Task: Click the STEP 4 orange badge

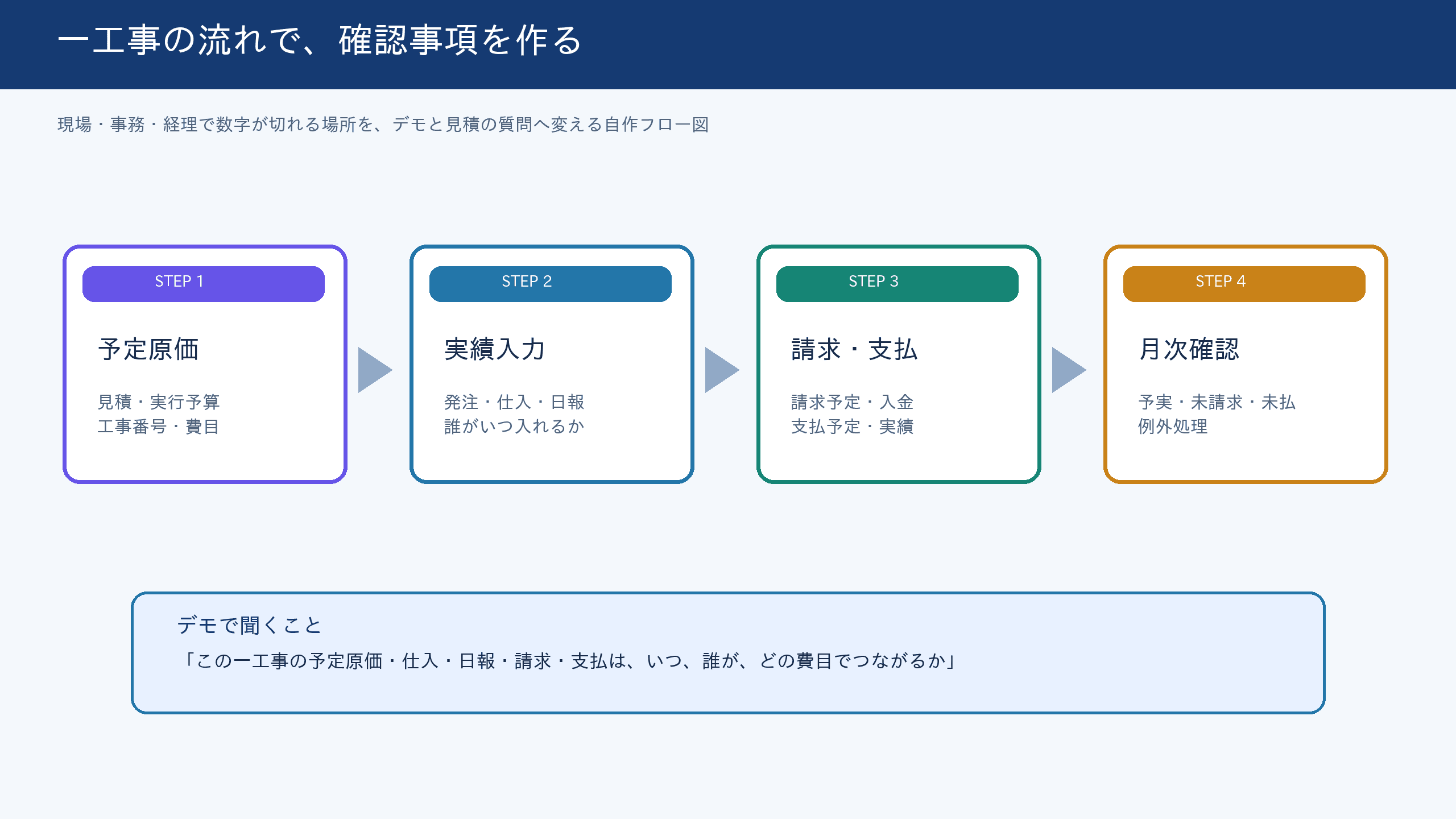Action: click(x=1244, y=283)
